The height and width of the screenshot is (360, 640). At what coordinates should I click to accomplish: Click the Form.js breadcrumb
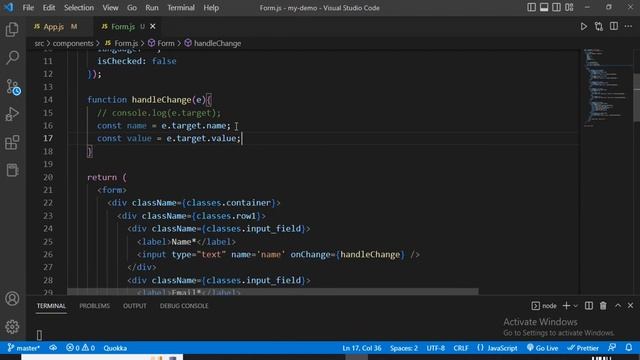pos(121,43)
